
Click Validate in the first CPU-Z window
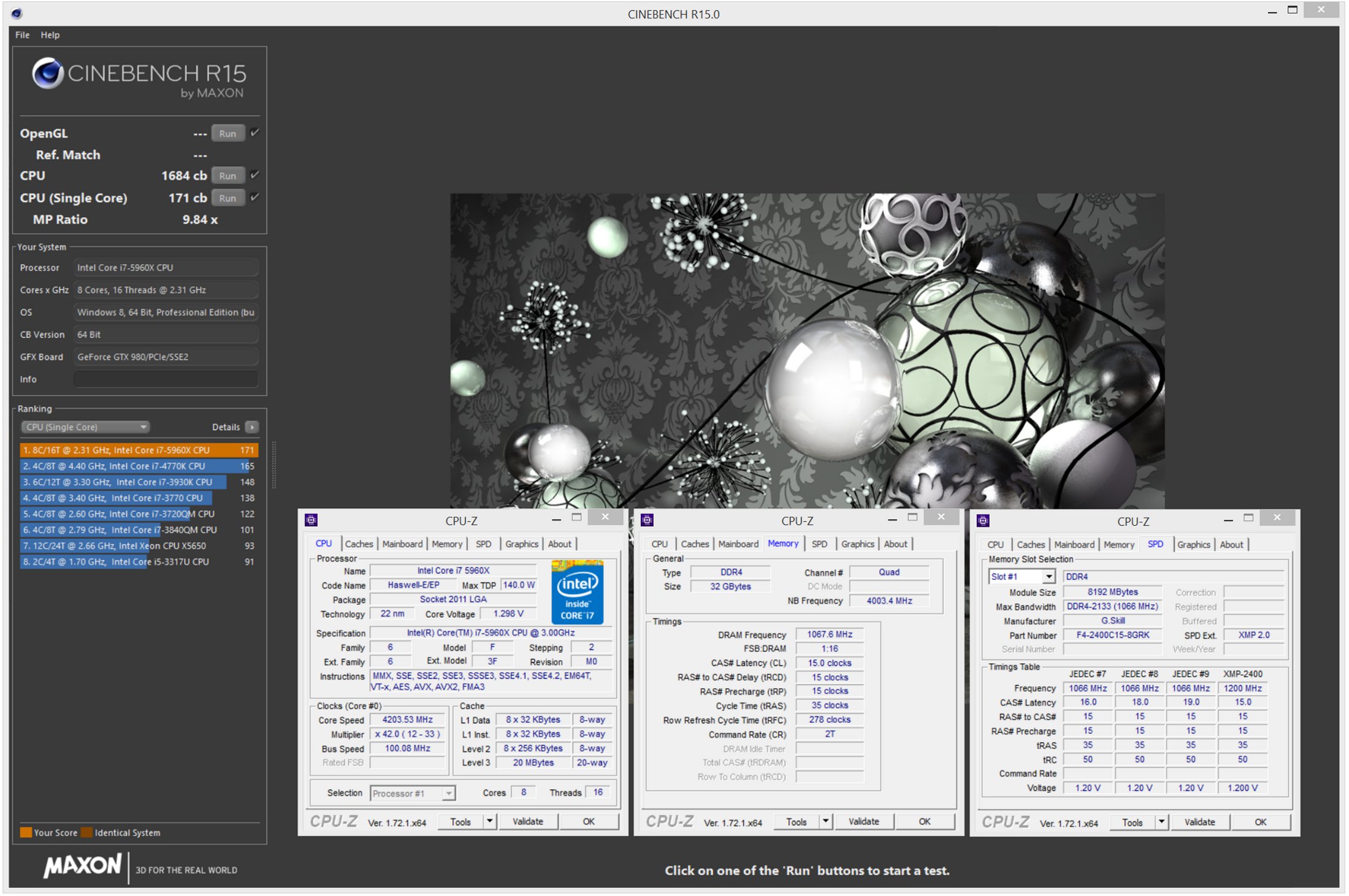coord(527,822)
